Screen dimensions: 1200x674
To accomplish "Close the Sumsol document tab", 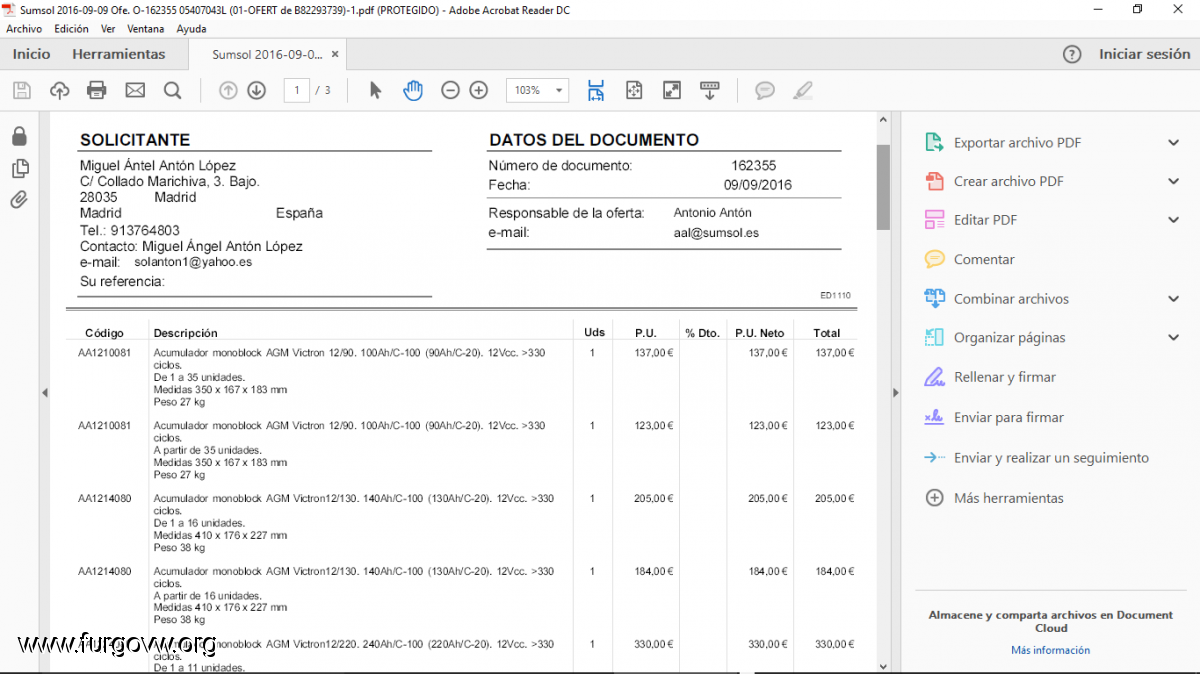I will 335,55.
